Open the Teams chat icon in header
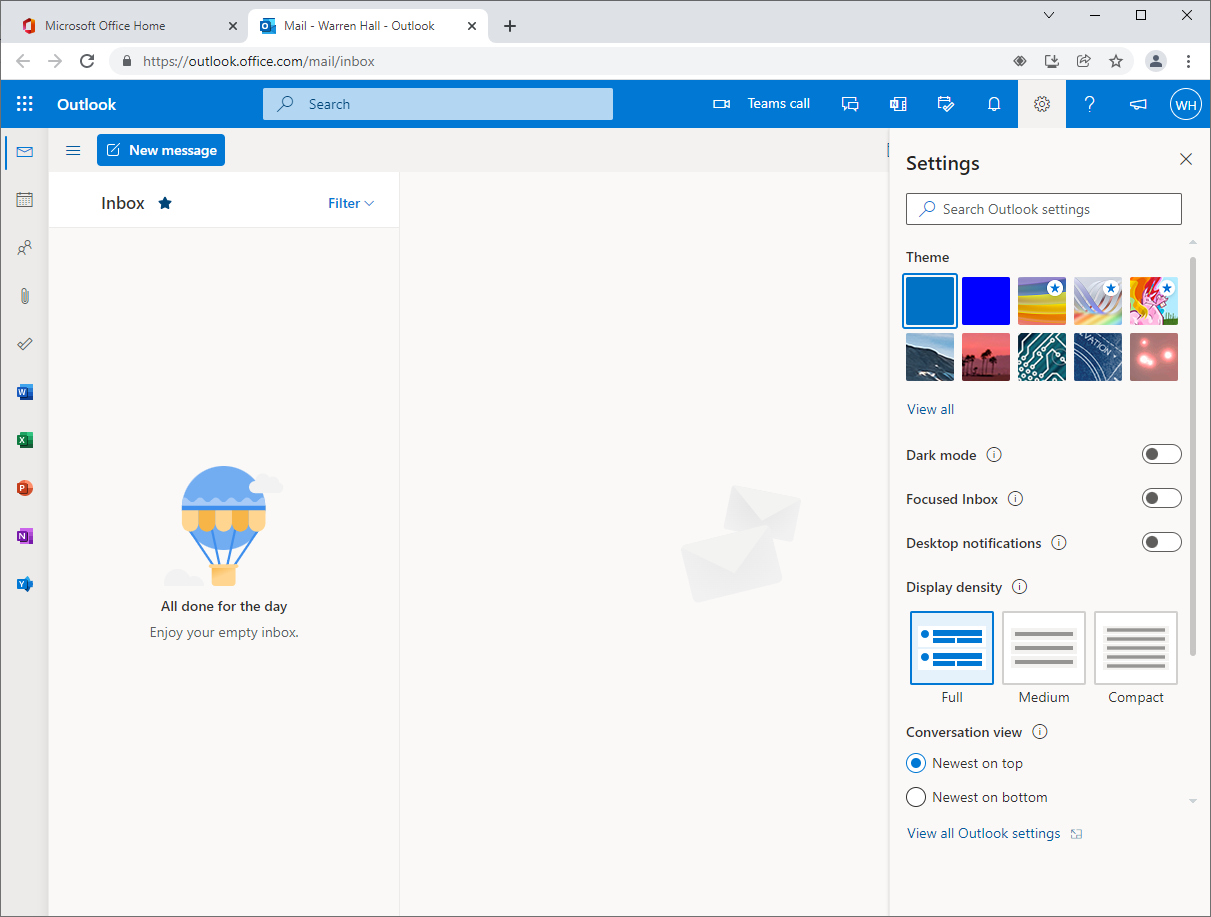This screenshot has width=1211, height=917. coord(850,104)
